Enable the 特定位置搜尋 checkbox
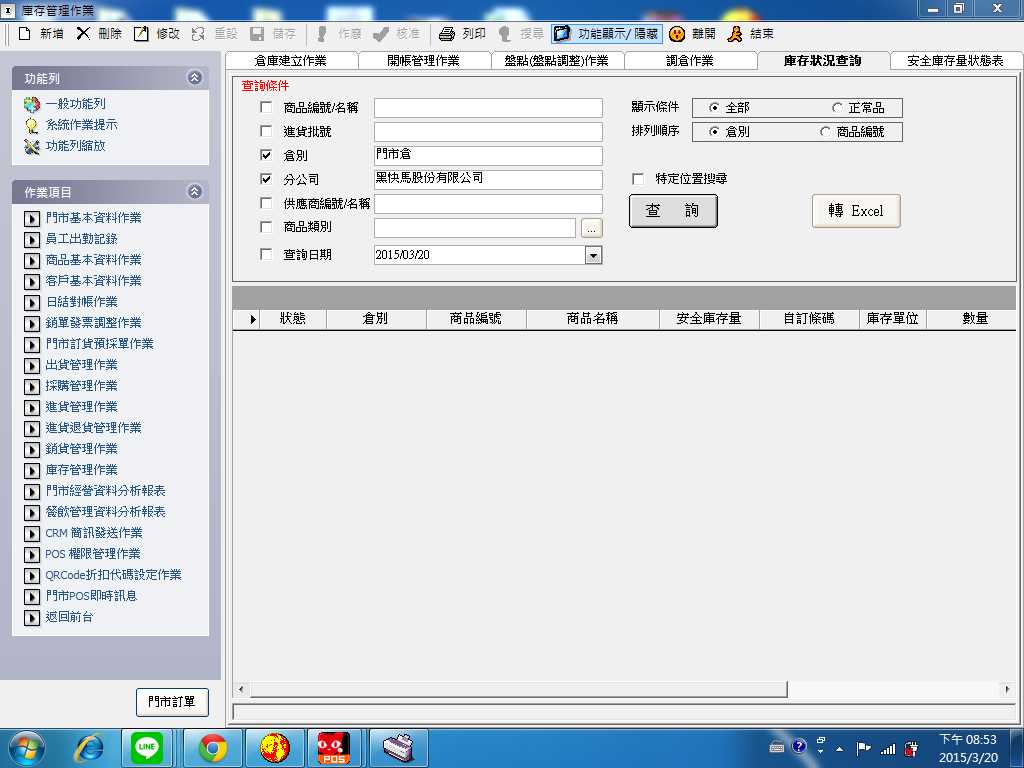 (638, 179)
